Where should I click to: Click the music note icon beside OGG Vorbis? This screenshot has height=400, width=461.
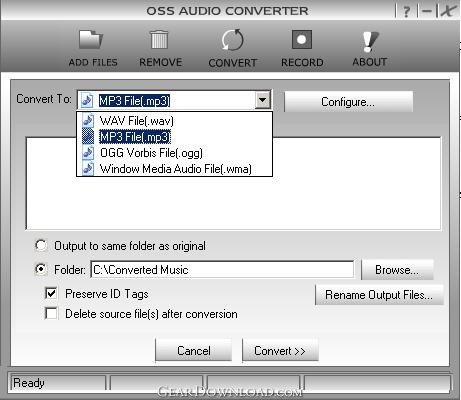pyautogui.click(x=88, y=153)
